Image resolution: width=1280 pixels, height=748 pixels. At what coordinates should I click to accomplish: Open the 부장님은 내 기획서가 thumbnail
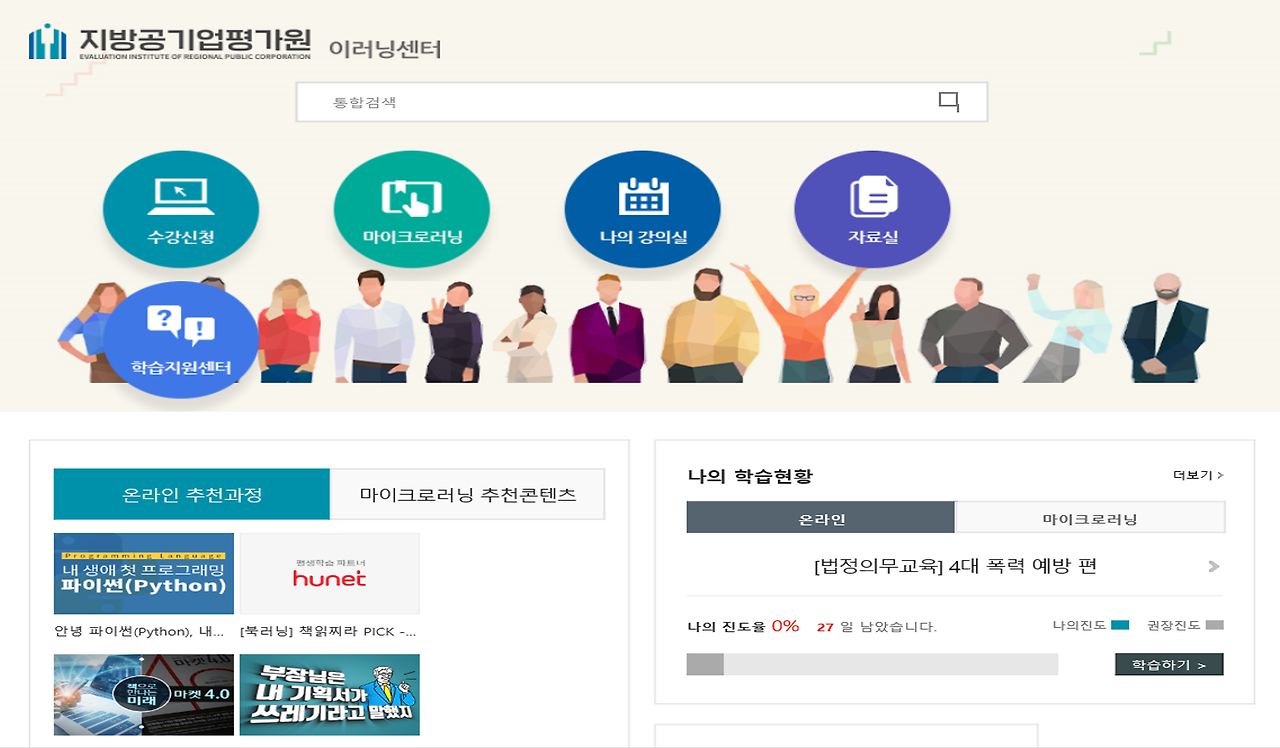tap(330, 695)
